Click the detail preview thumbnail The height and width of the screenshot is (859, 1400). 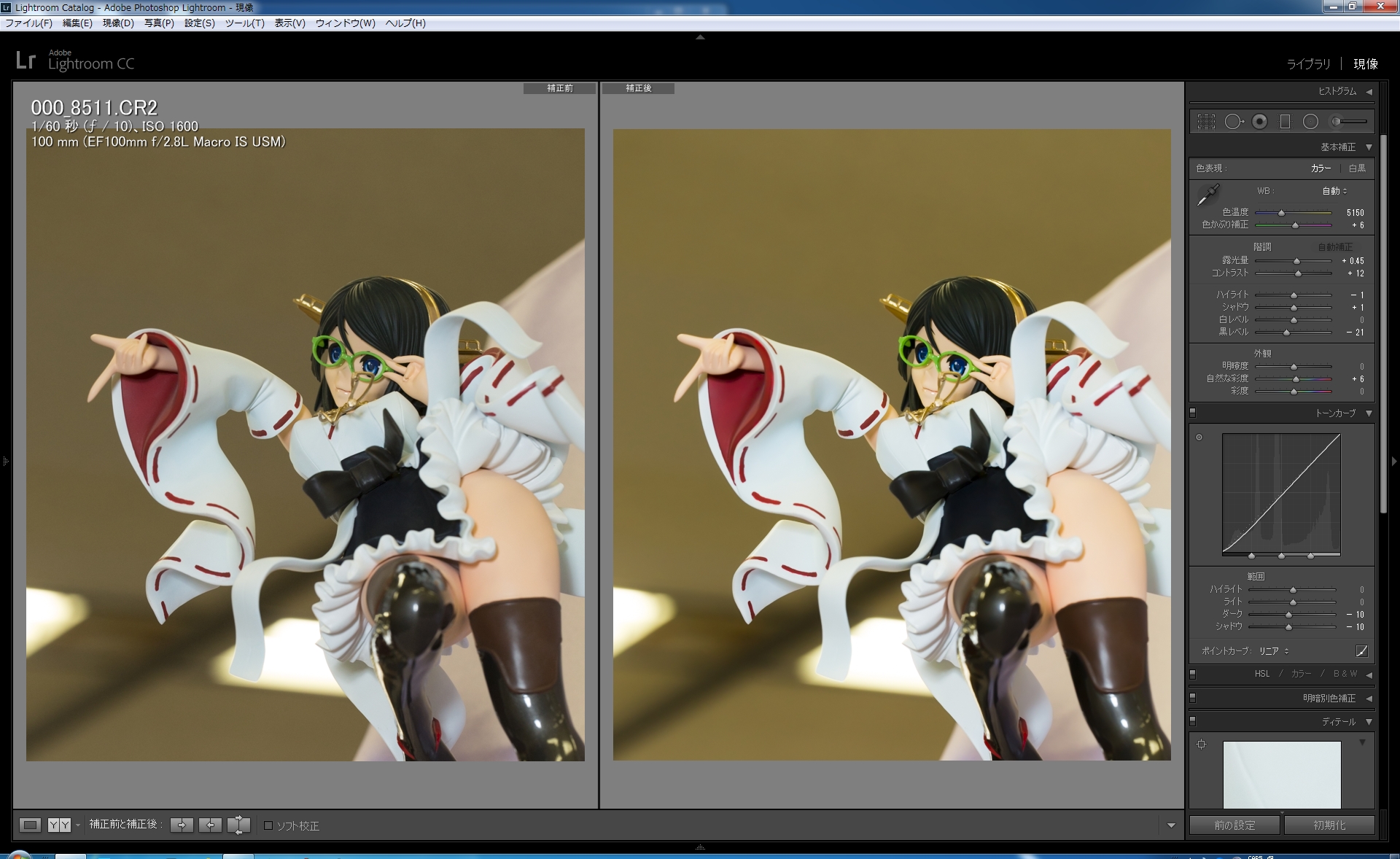pos(1282,774)
